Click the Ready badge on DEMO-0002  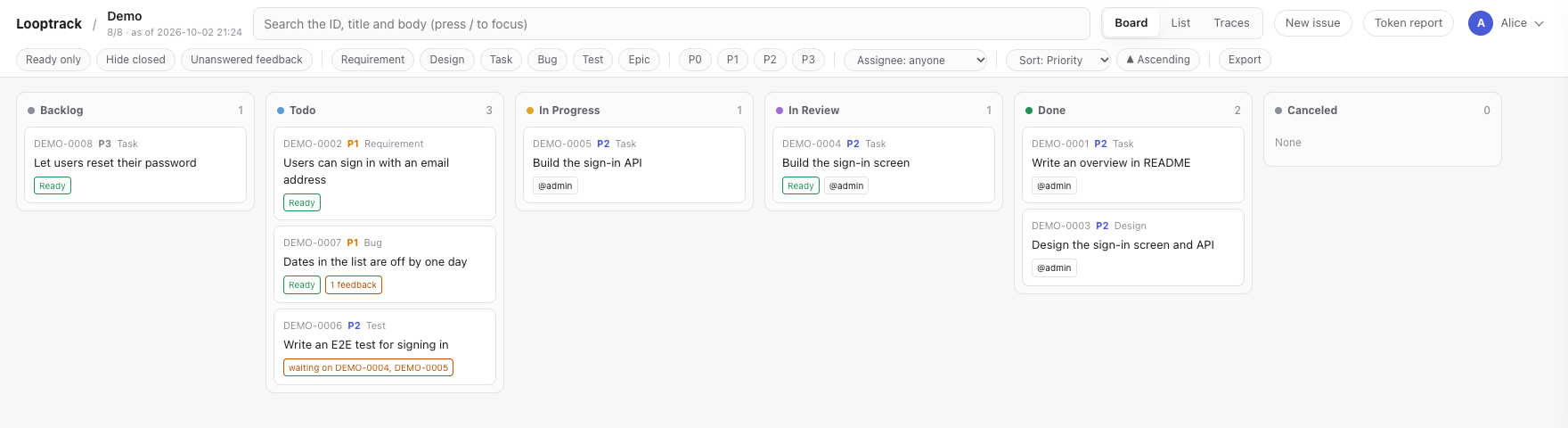tap(302, 202)
